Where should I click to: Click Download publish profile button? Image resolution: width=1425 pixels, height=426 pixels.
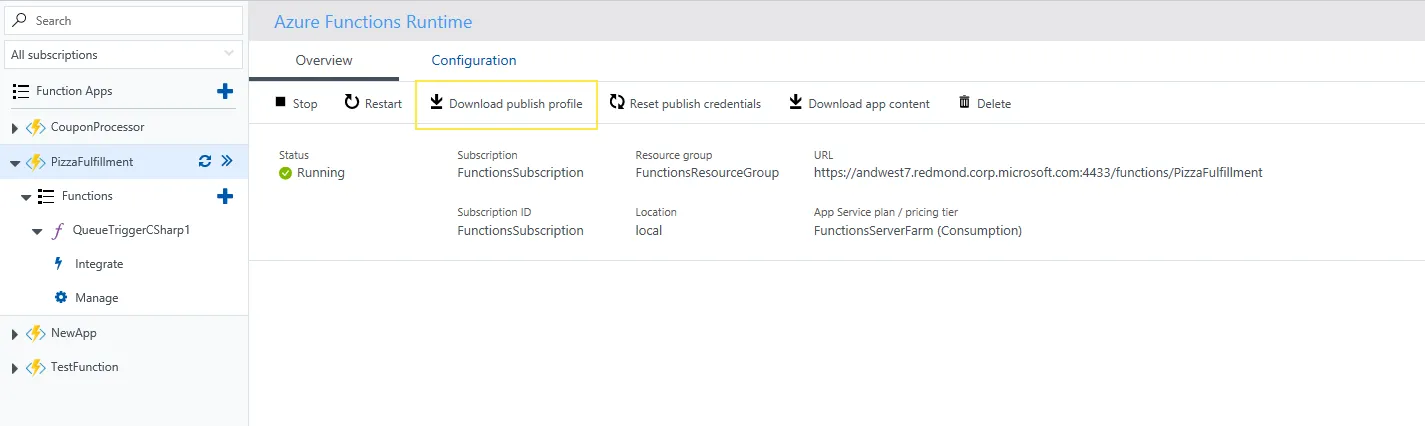click(x=506, y=104)
